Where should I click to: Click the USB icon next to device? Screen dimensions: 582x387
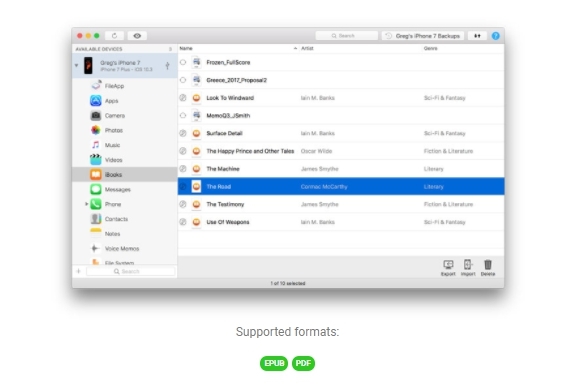[167, 66]
